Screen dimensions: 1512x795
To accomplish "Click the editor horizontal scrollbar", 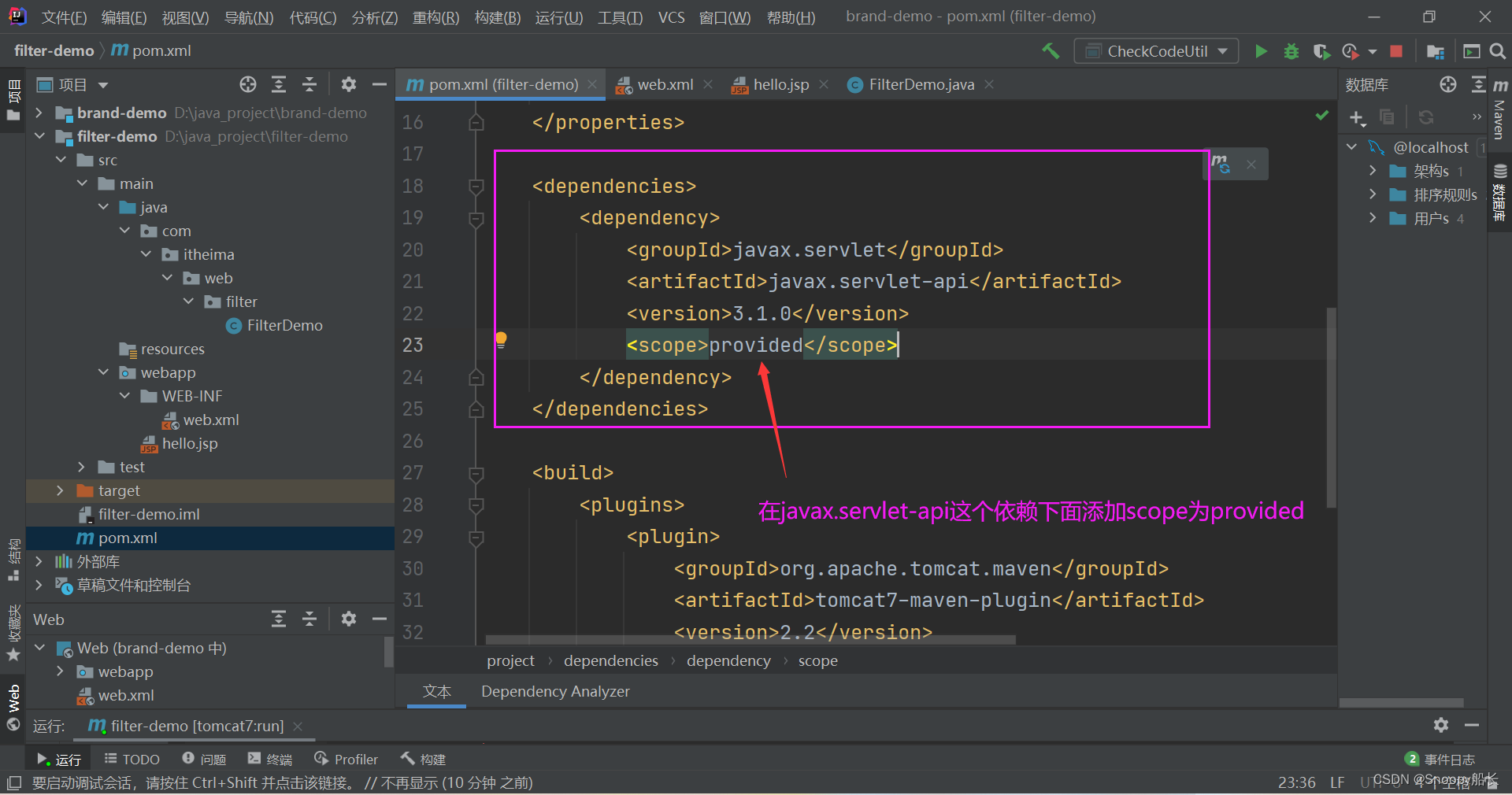I will tap(750, 640).
